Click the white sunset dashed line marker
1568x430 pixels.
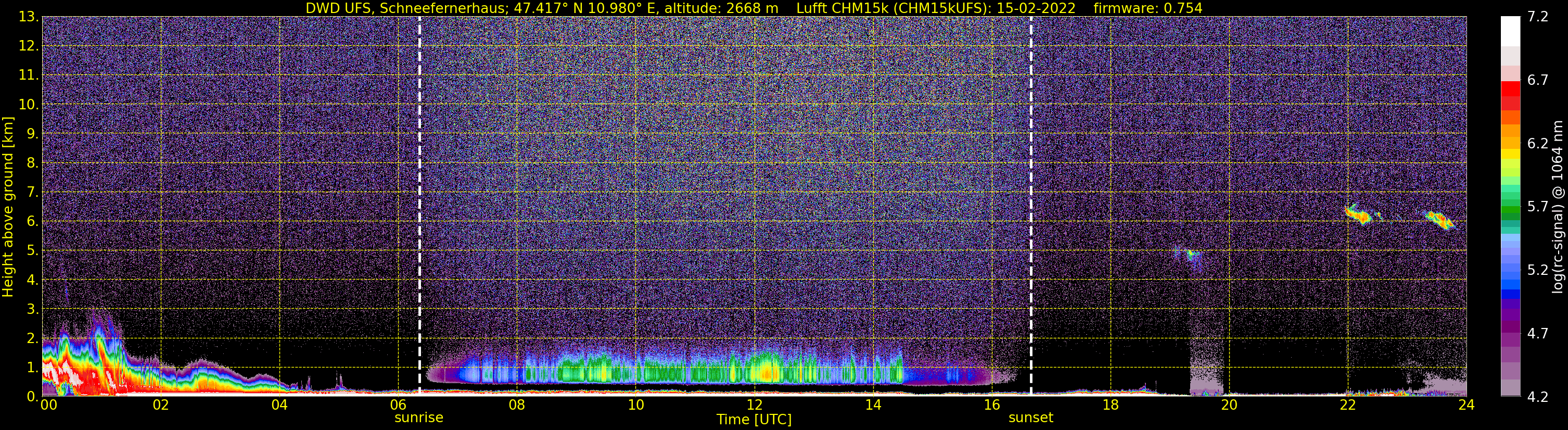[x=1031, y=206]
